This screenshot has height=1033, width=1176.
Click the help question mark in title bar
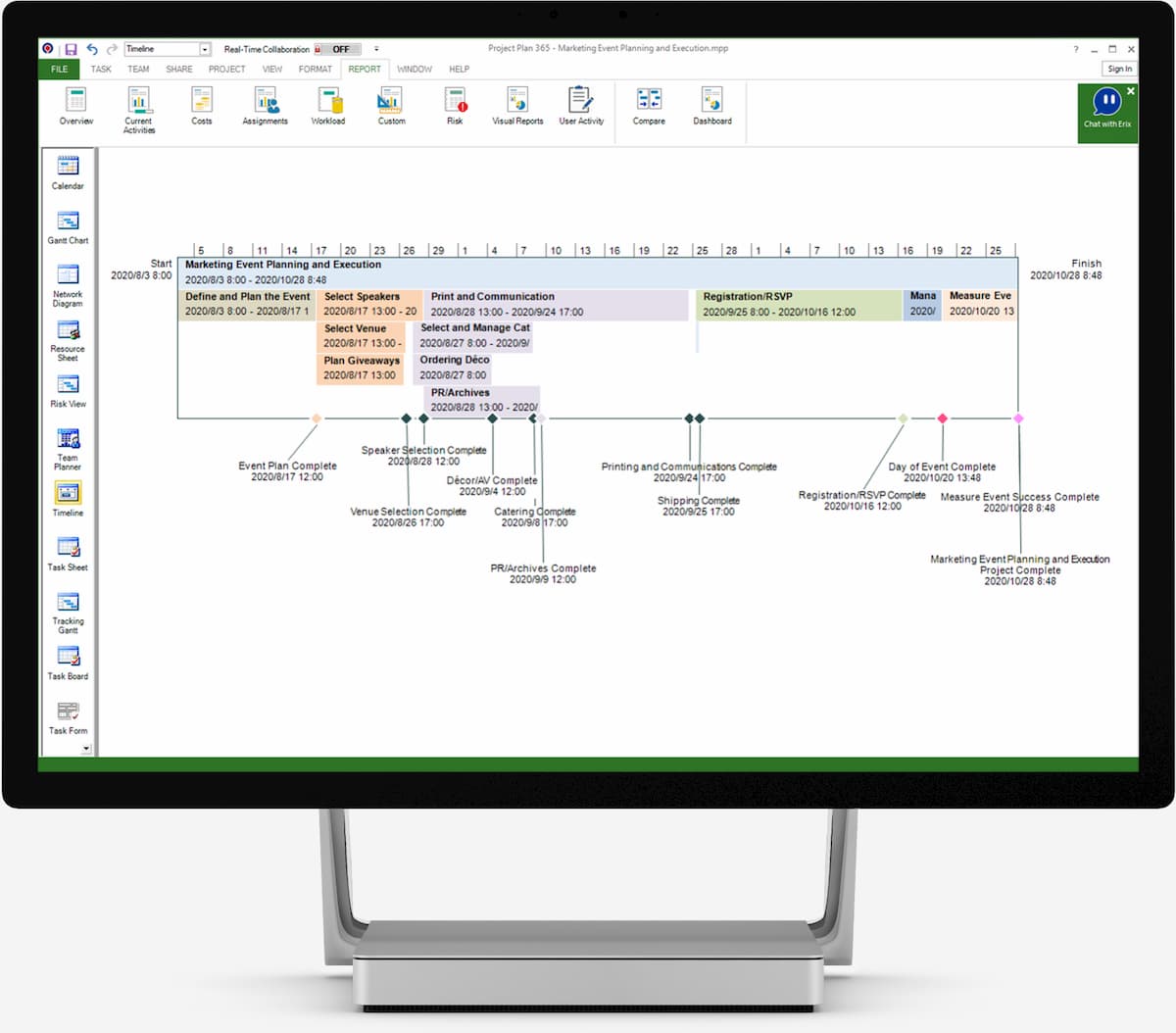pos(1075,49)
